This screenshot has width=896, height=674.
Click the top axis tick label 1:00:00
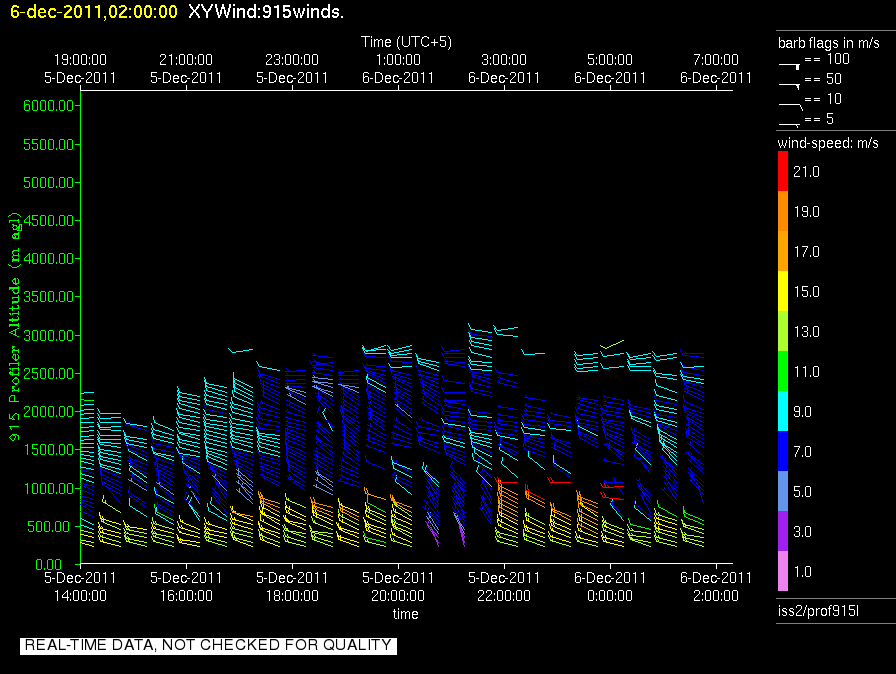[x=398, y=60]
